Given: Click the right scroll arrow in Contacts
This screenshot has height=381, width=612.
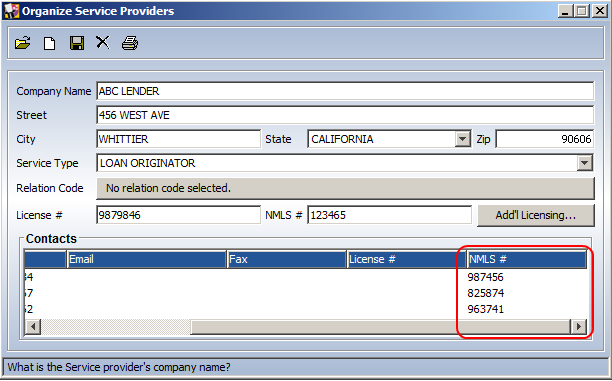Looking at the screenshot, I should [578, 326].
